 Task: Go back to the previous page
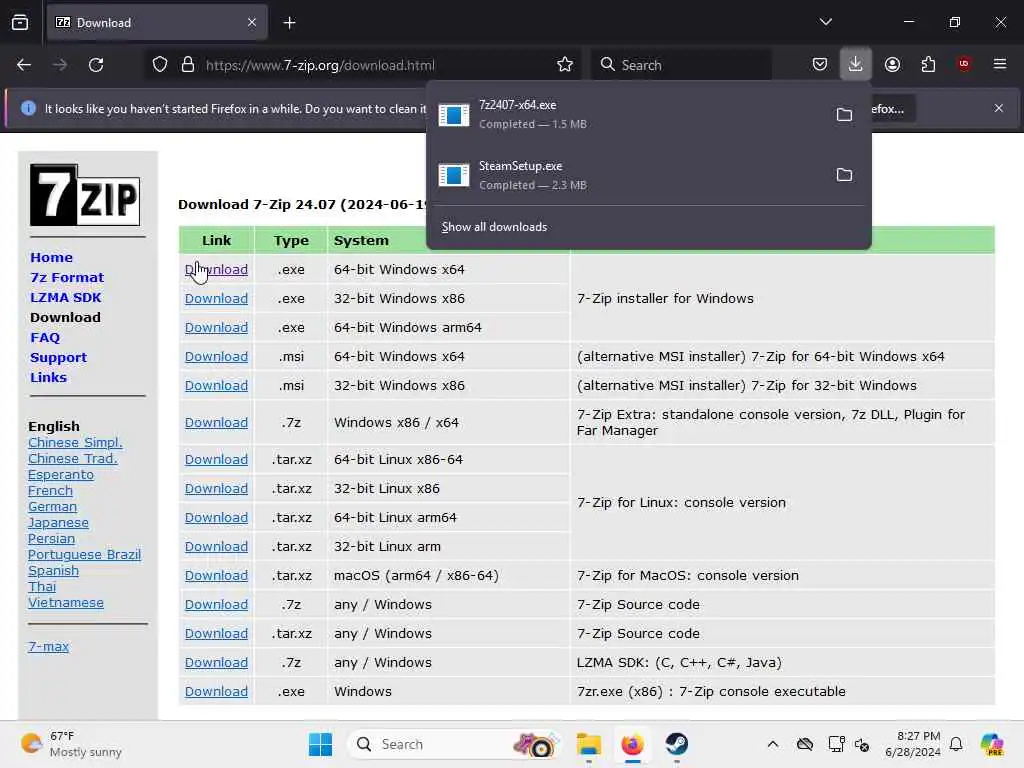[24, 65]
